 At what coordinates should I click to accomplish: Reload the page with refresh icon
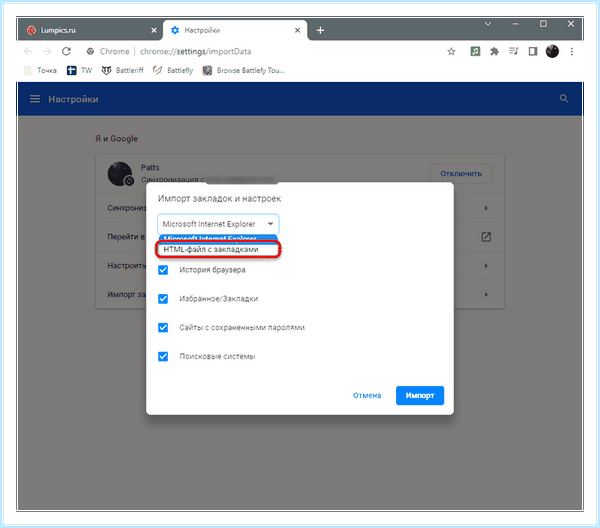pos(66,51)
